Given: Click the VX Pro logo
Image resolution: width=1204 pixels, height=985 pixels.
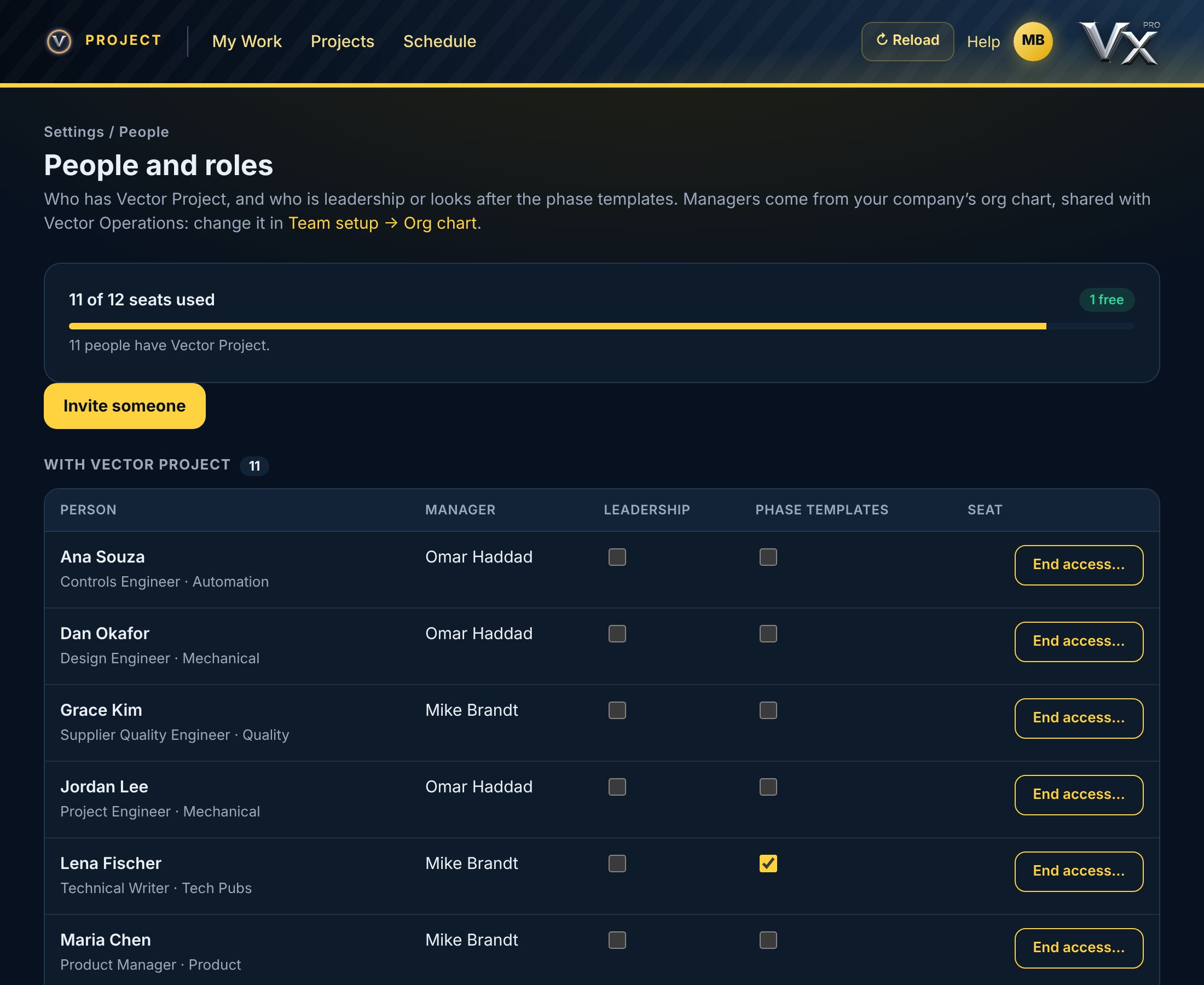Looking at the screenshot, I should tap(1119, 43).
